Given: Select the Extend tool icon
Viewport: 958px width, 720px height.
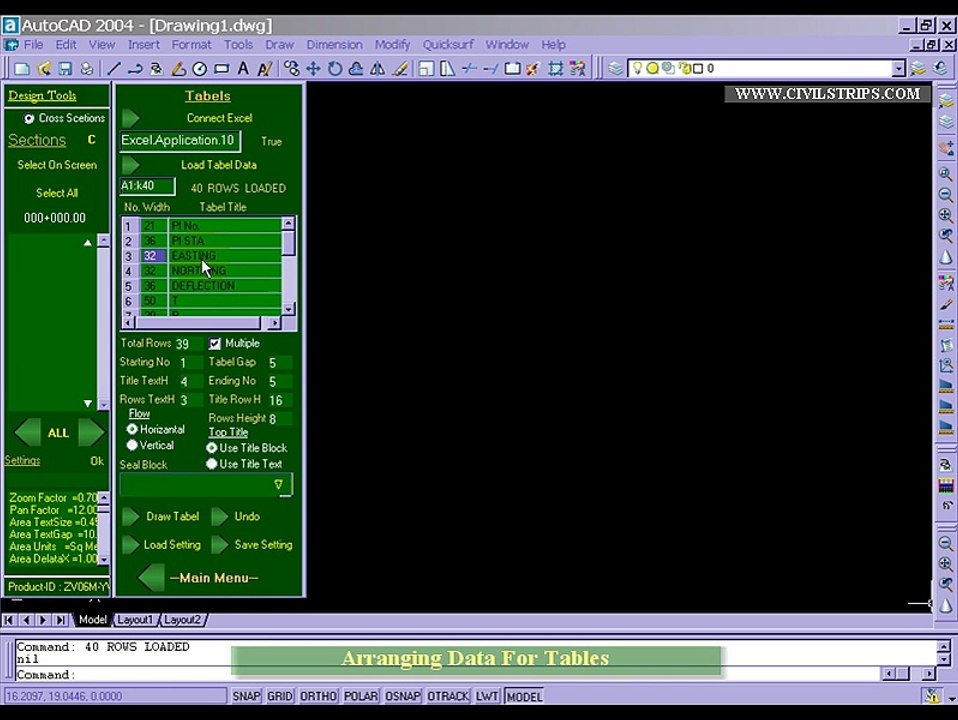Looking at the screenshot, I should (491, 68).
